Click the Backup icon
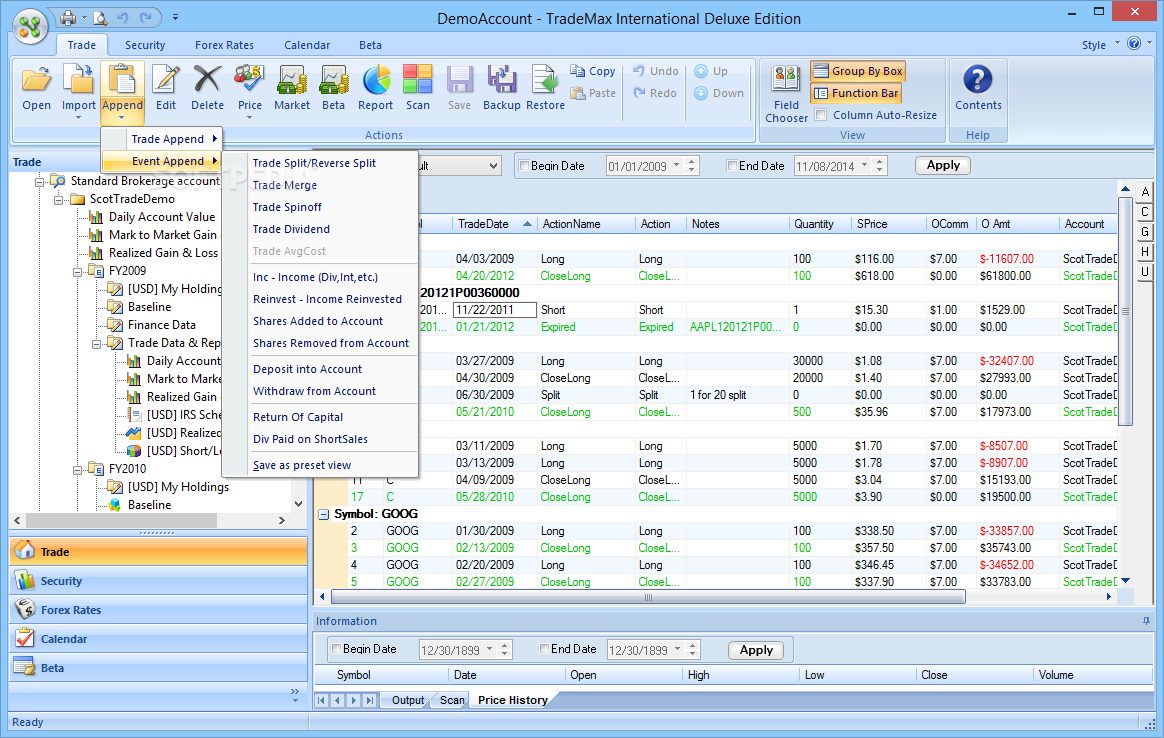Screen dimensions: 1164x738 pos(502,79)
